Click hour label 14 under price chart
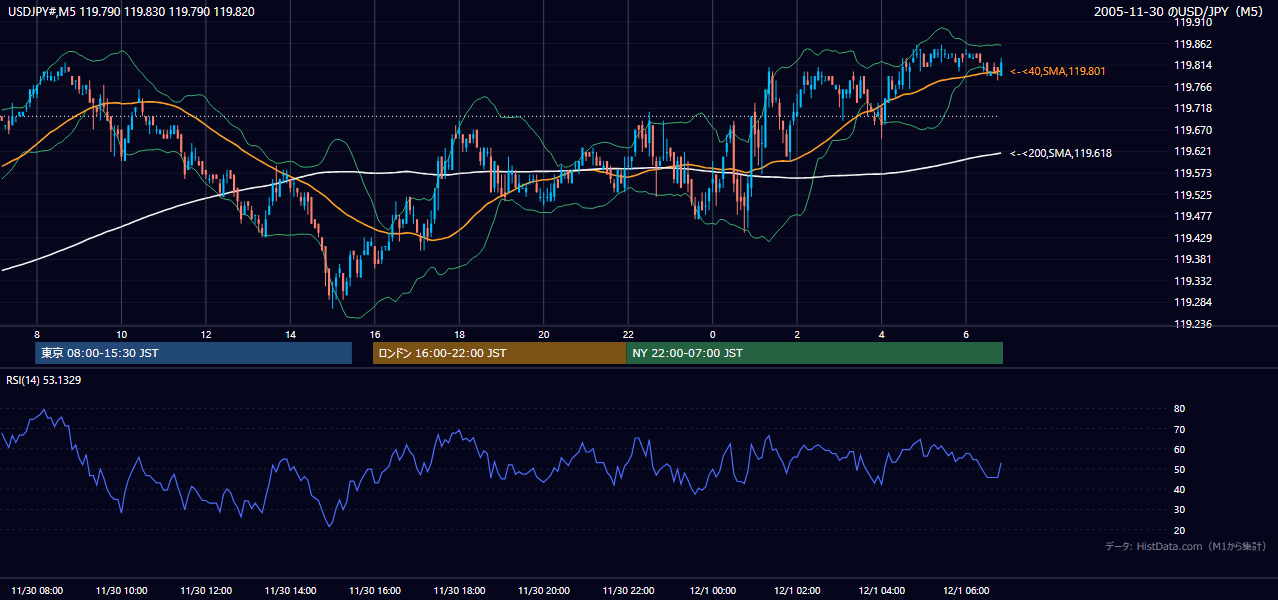Screen dimensions: 1278x600 tap(290, 334)
